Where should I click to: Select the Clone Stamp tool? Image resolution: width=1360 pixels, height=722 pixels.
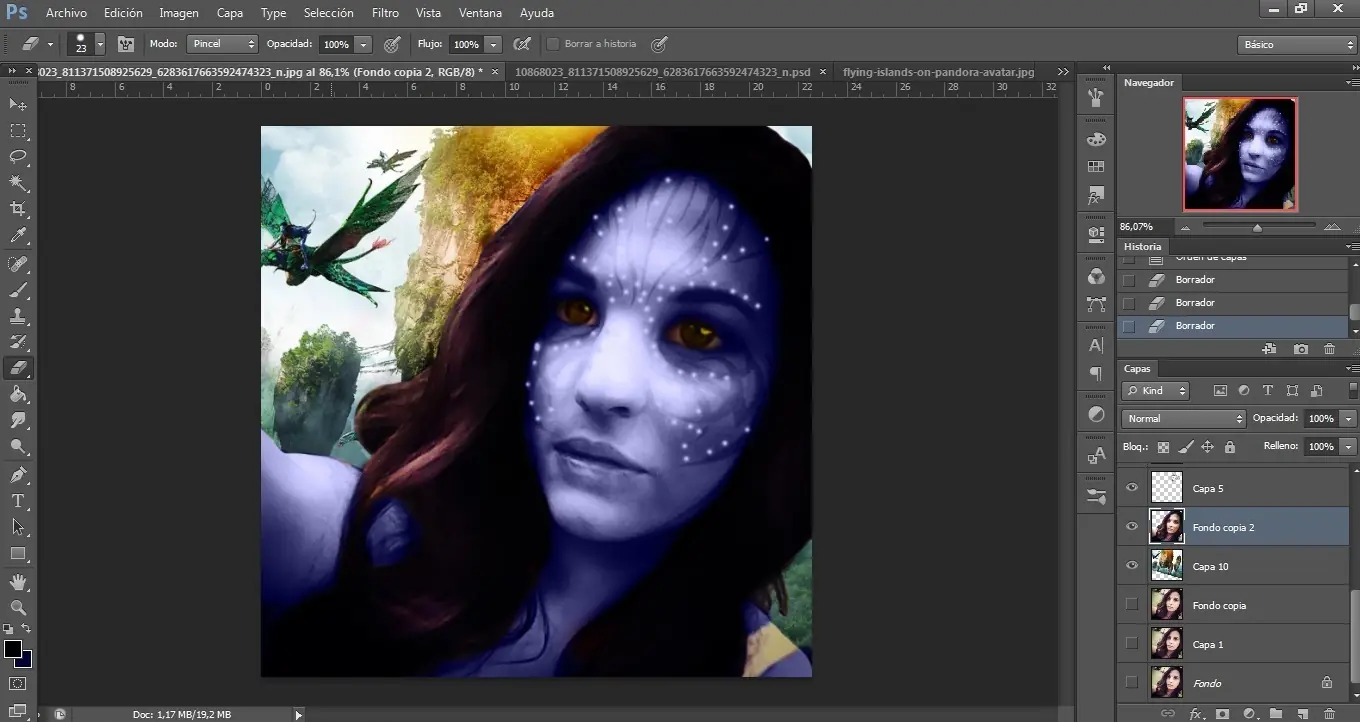pos(18,316)
